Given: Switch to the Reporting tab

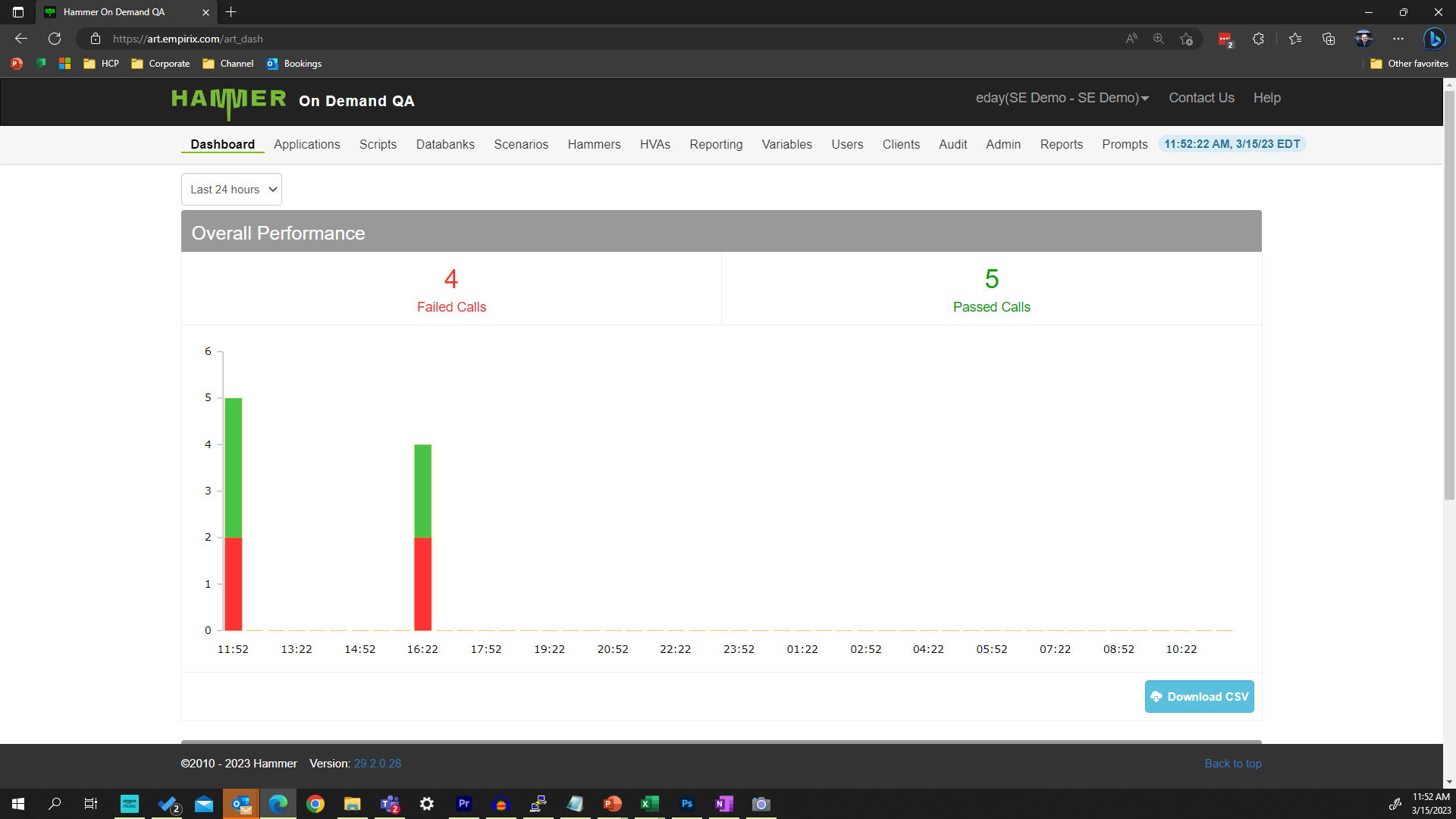Looking at the screenshot, I should [716, 144].
